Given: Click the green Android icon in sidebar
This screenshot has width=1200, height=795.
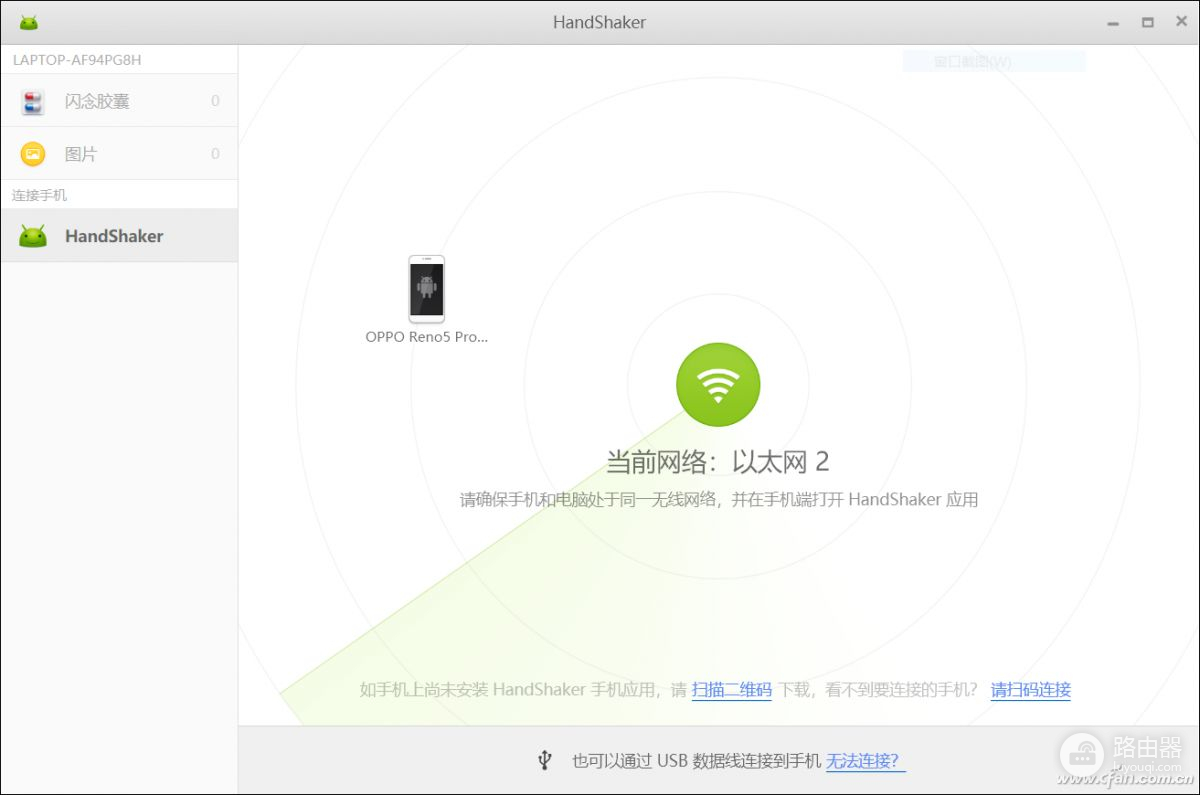Looking at the screenshot, I should pos(33,236).
